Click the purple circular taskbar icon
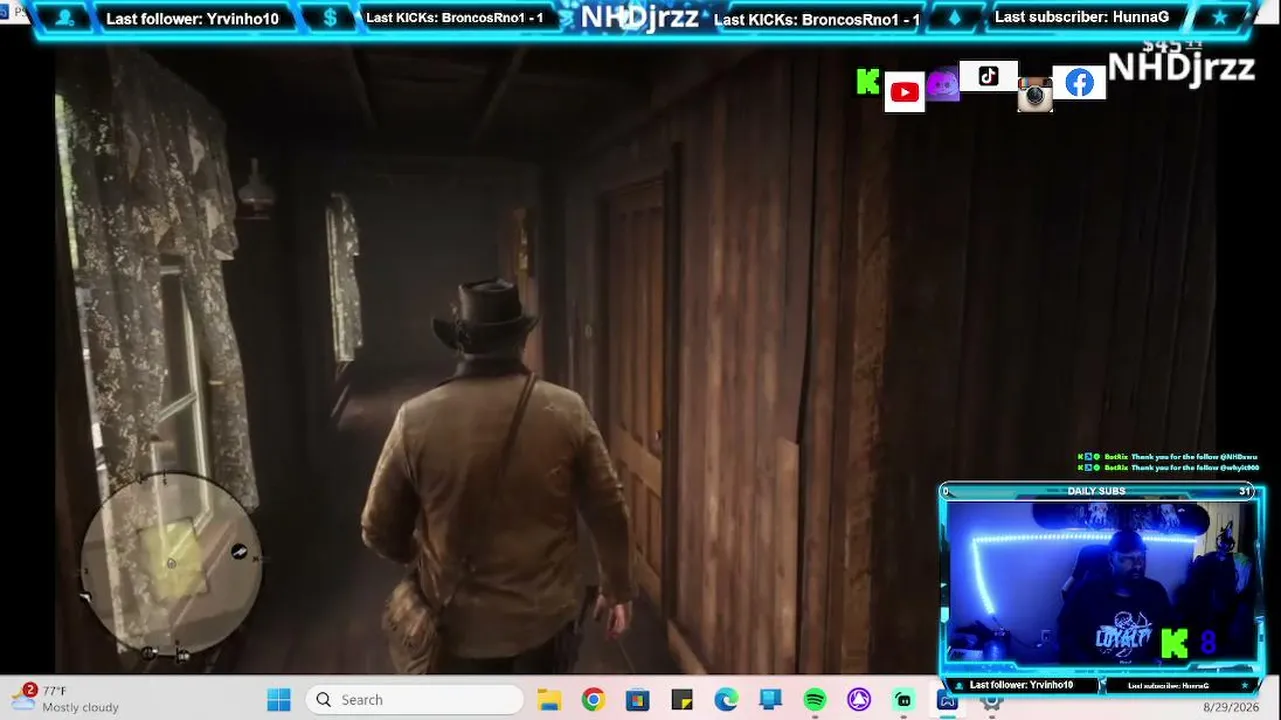This screenshot has height=720, width=1281. [859, 700]
